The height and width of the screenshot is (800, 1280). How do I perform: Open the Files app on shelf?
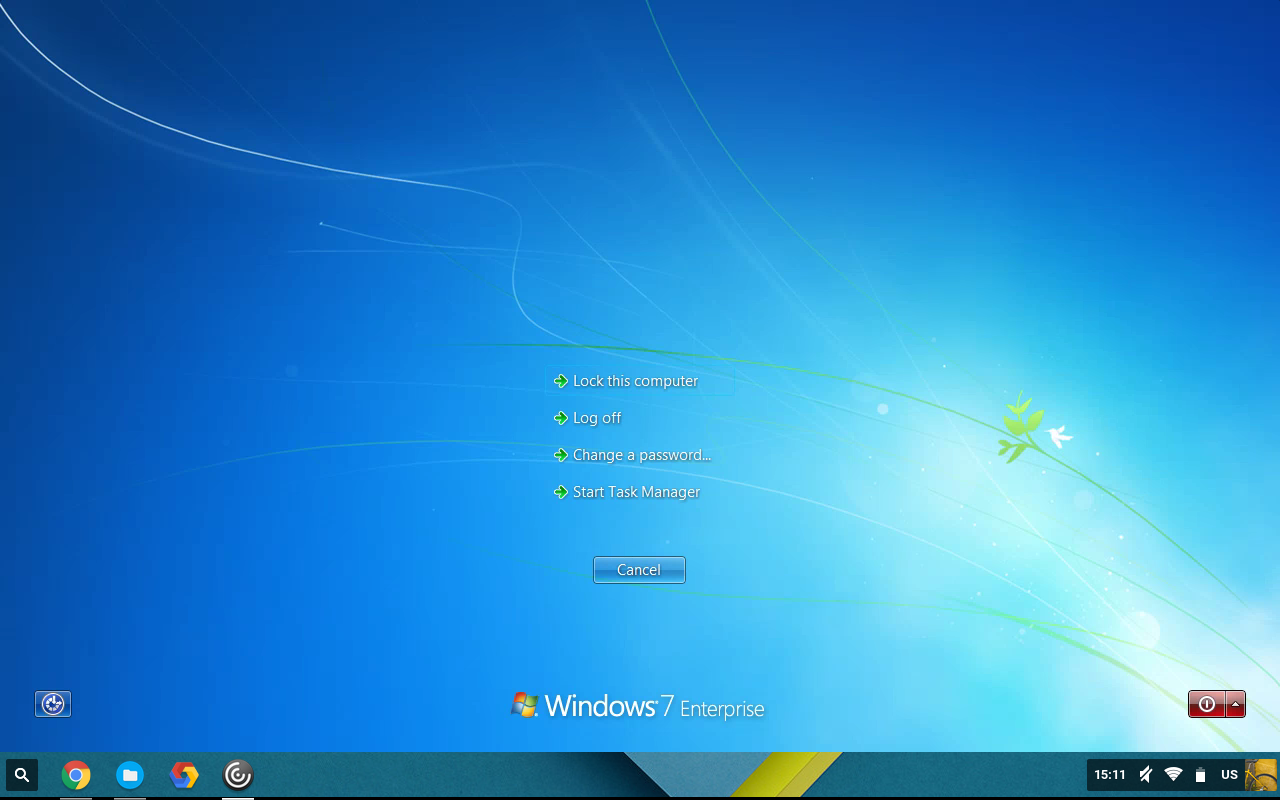(130, 775)
